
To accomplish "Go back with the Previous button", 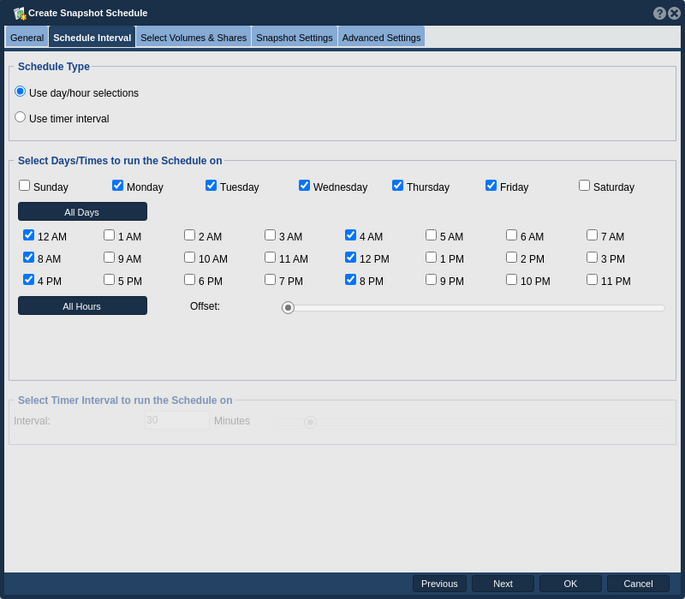I will (x=439, y=584).
